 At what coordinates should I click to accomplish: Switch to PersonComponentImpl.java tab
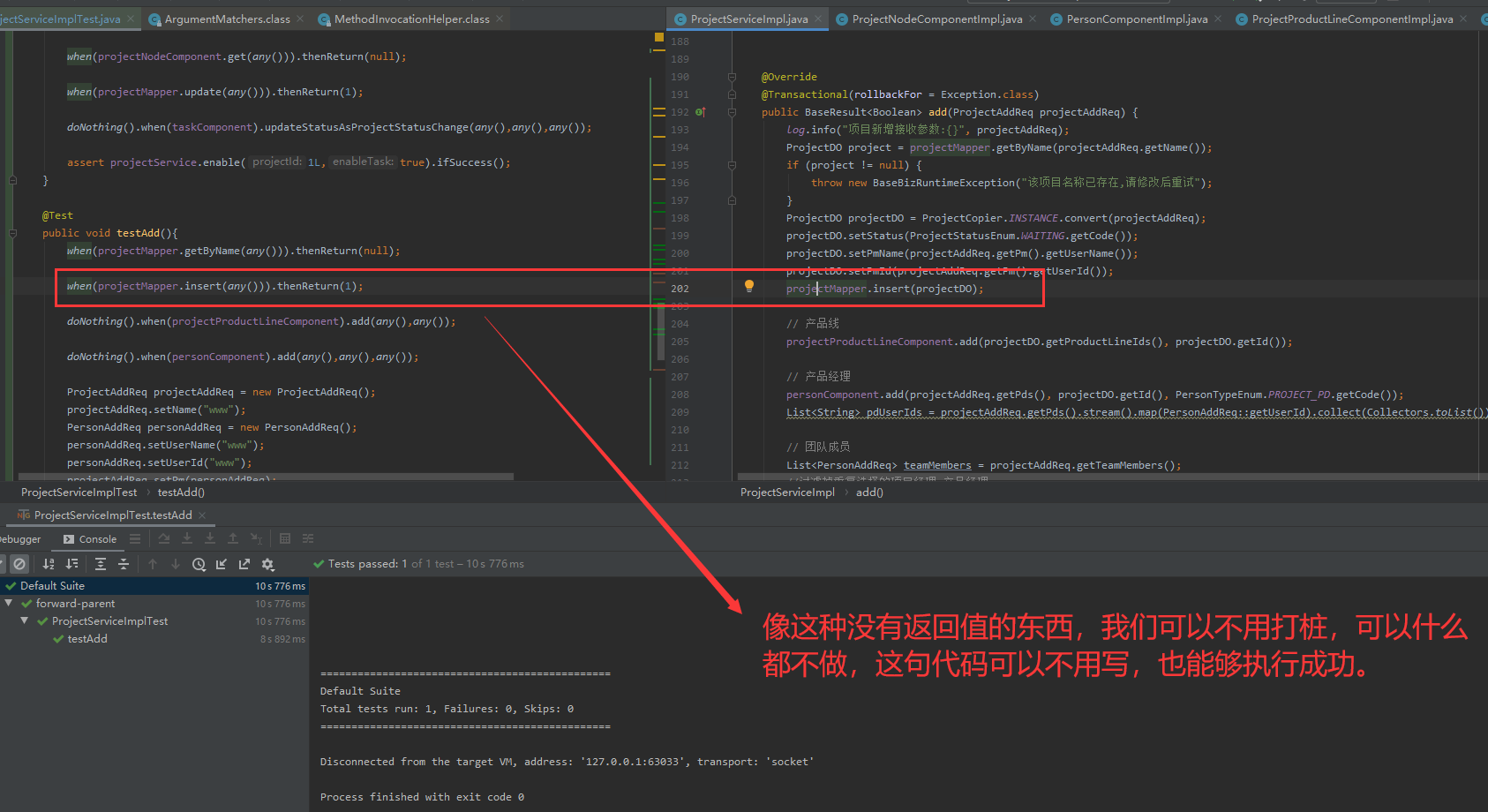1137,19
